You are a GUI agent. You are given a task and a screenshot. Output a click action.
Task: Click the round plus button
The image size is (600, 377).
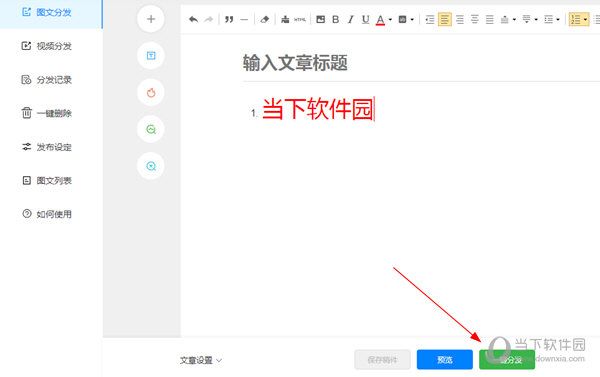(x=151, y=19)
